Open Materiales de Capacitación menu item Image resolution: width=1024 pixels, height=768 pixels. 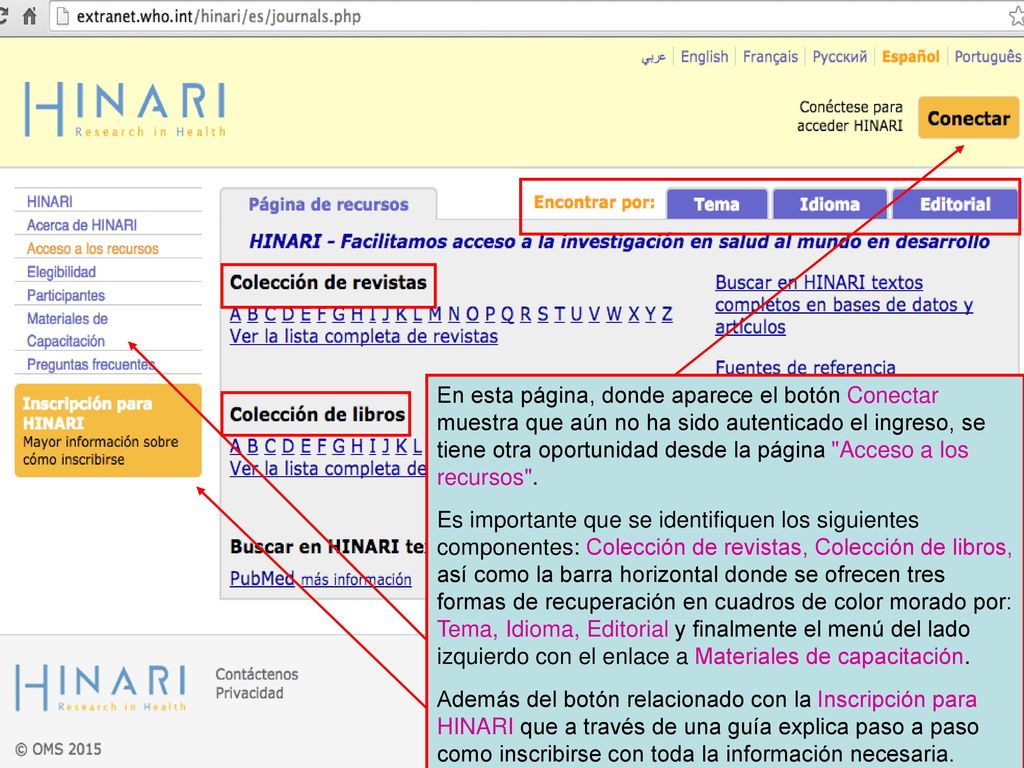coord(67,330)
